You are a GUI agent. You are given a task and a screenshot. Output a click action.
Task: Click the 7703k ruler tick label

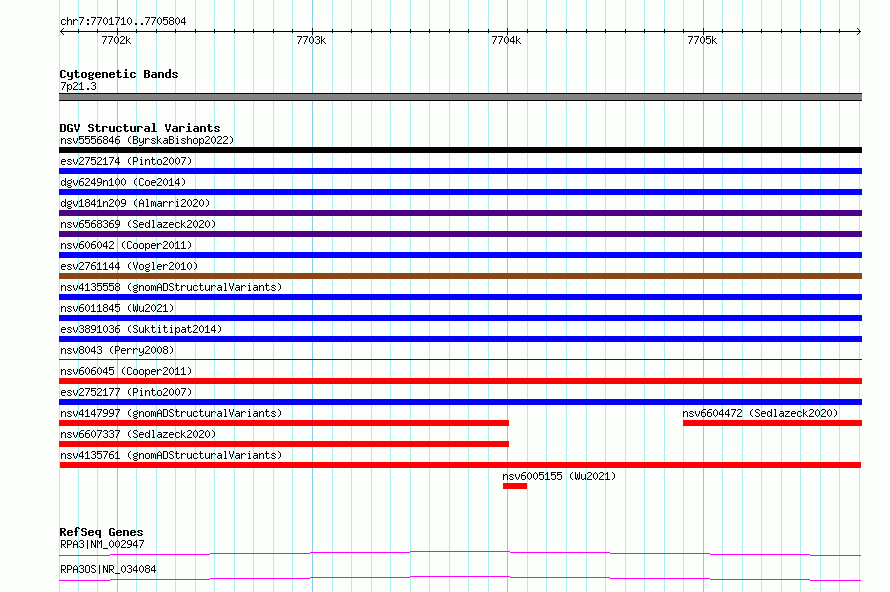pyautogui.click(x=311, y=40)
